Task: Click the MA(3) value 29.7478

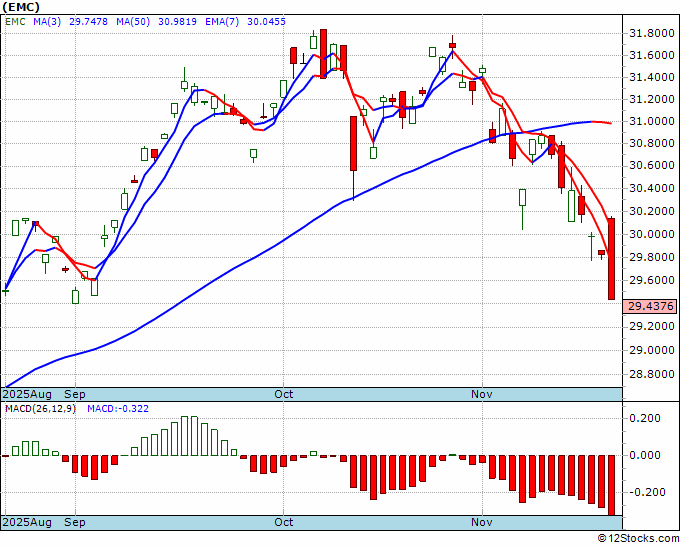Action: 88,21
